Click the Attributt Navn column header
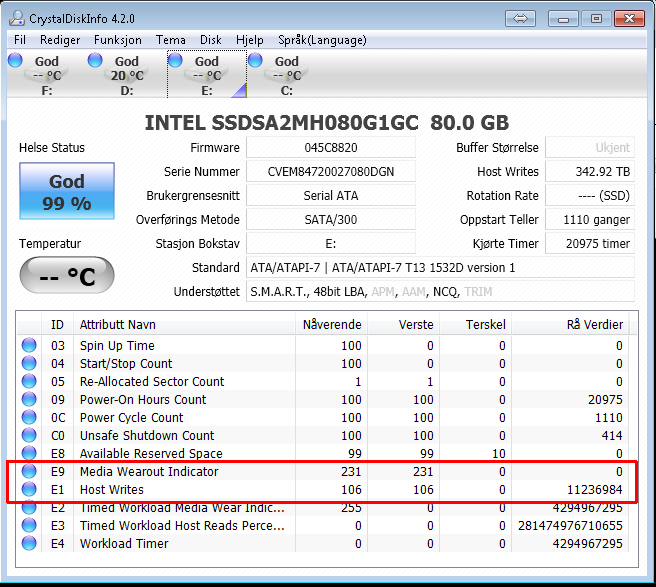 (x=184, y=324)
